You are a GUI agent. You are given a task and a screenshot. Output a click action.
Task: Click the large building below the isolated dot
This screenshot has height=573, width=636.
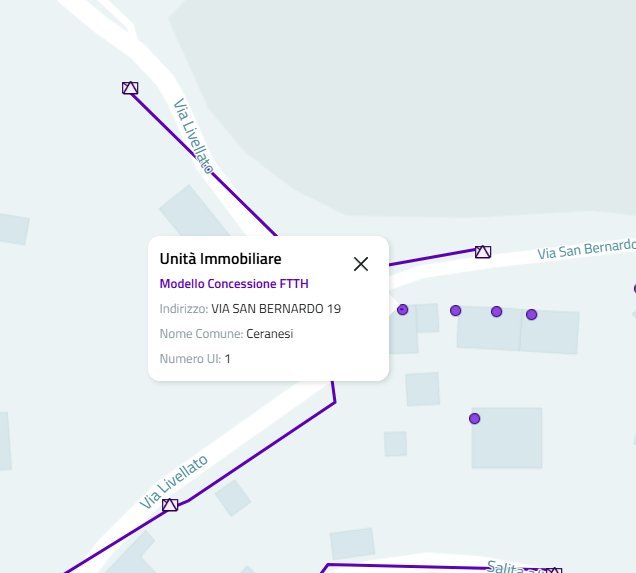click(x=506, y=438)
